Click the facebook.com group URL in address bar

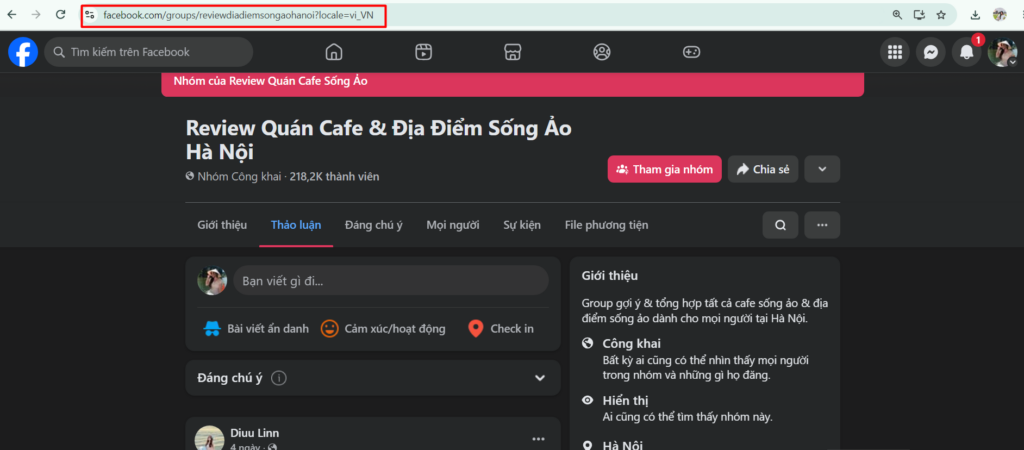[x=238, y=14]
